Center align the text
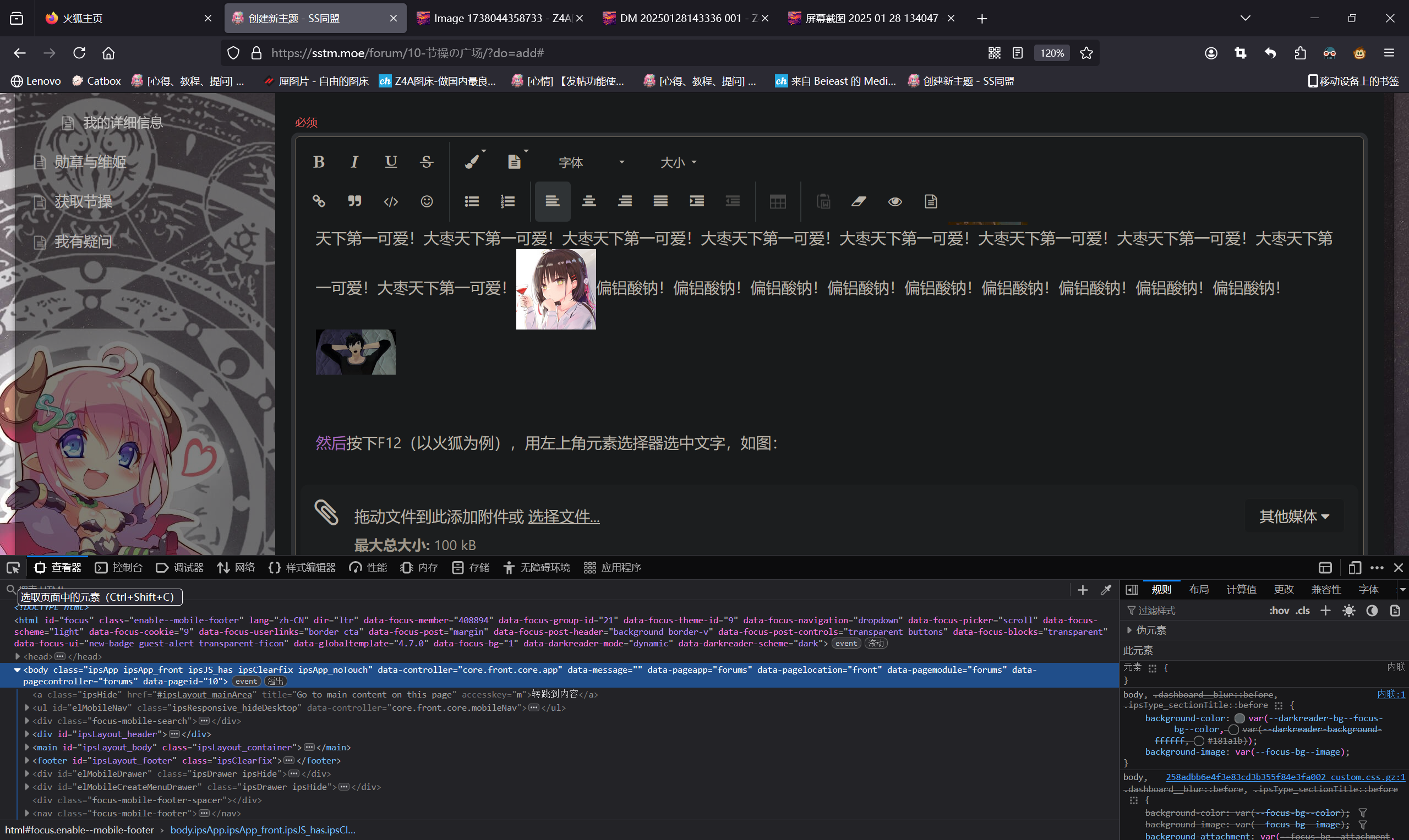 [x=589, y=201]
